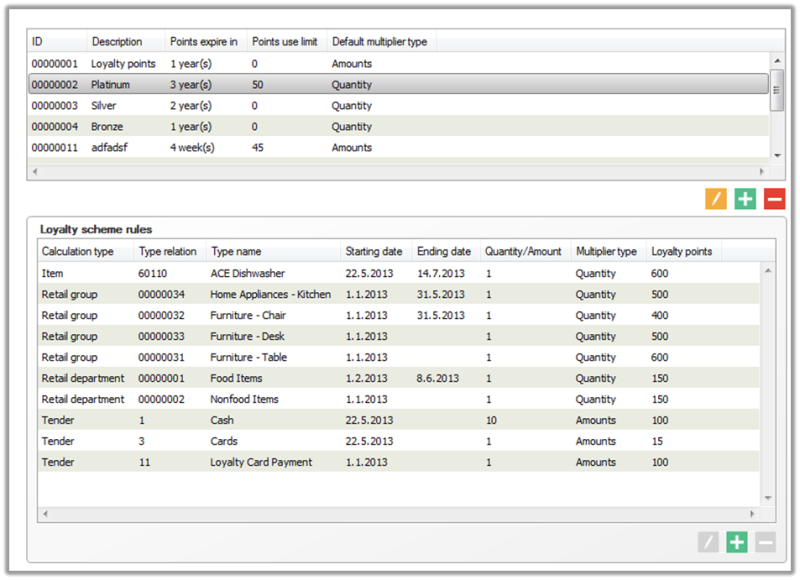This screenshot has width=800, height=580.
Task: Click the greyed edit rule pencil icon
Action: coord(708,542)
